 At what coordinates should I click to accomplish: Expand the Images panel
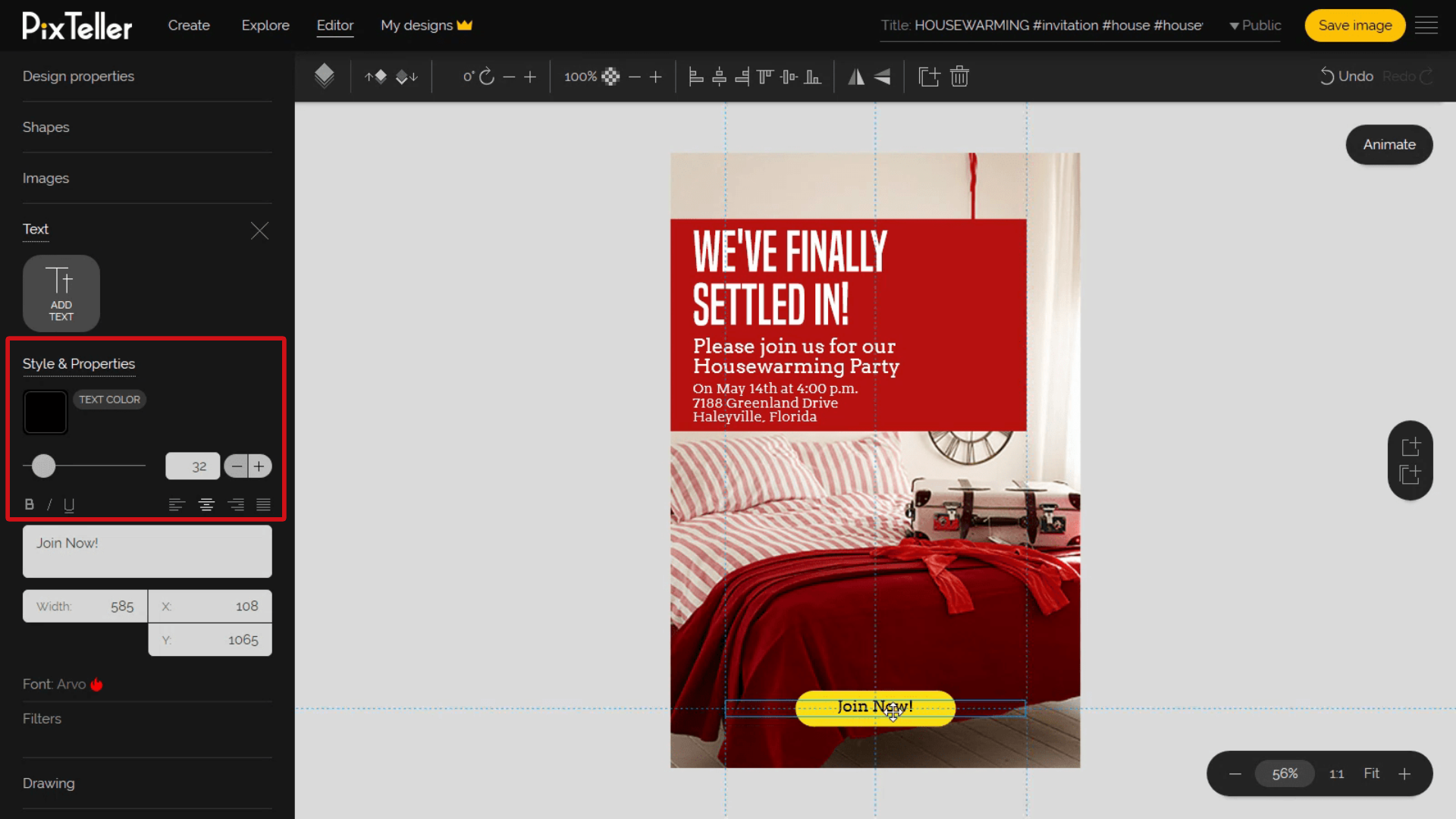coord(45,178)
